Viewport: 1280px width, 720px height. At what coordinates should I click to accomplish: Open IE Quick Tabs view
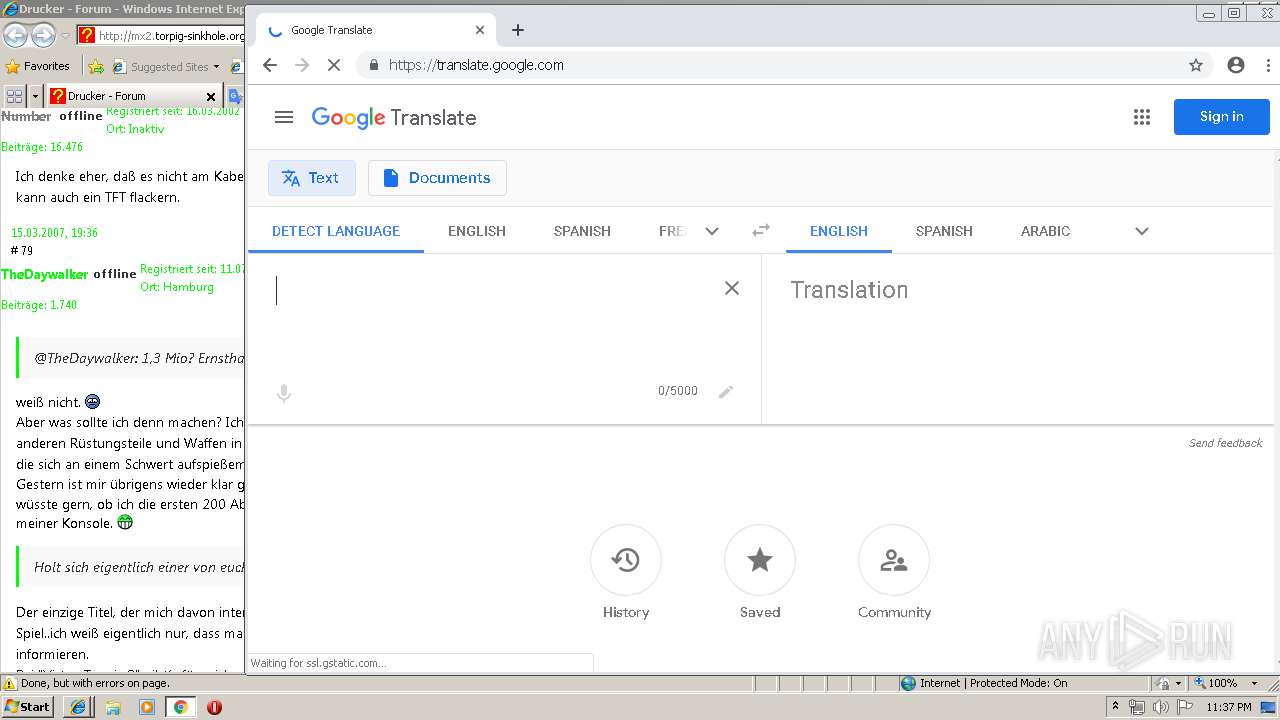pyautogui.click(x=14, y=96)
